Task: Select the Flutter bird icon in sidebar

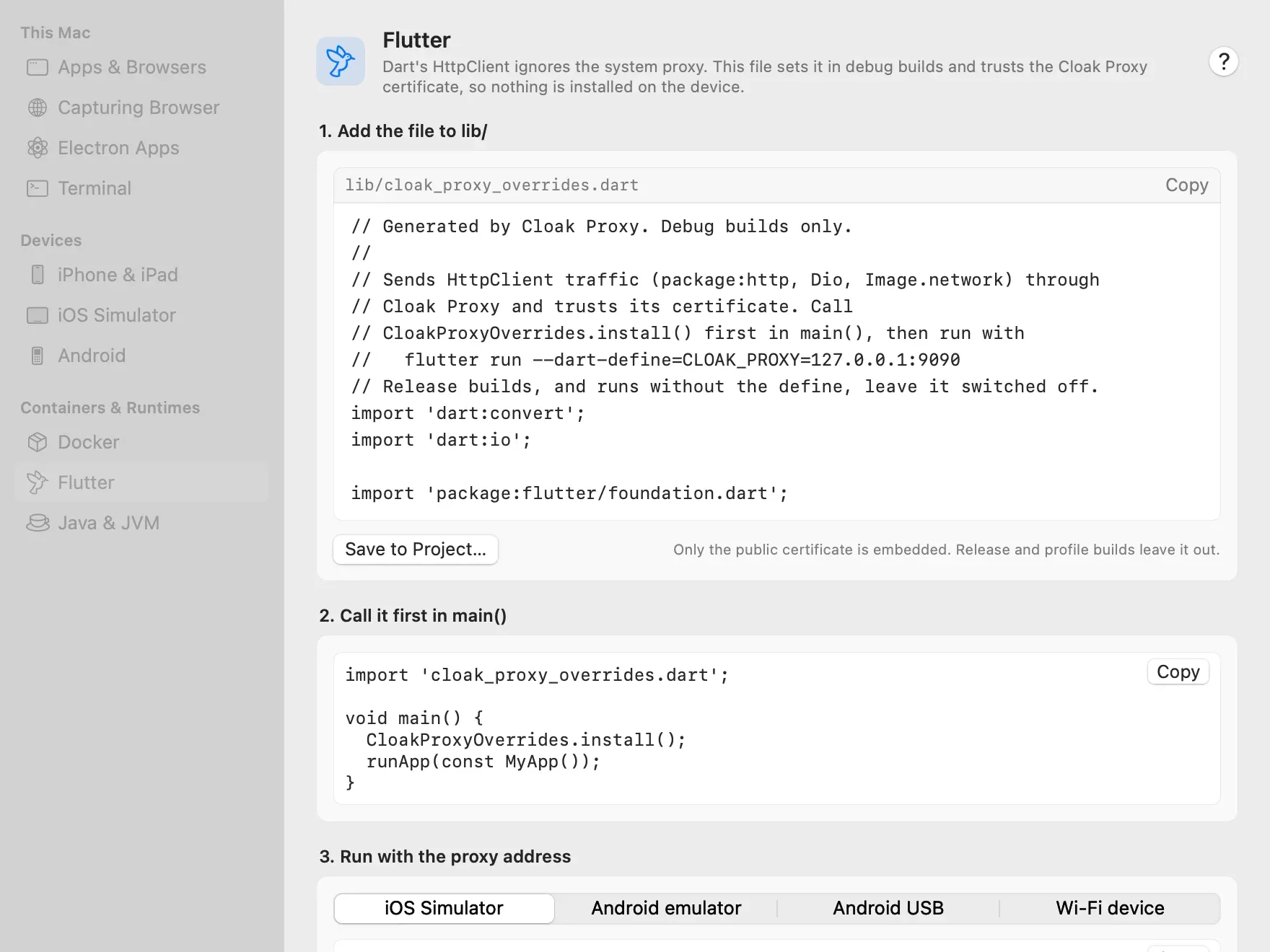Action: coord(38,482)
